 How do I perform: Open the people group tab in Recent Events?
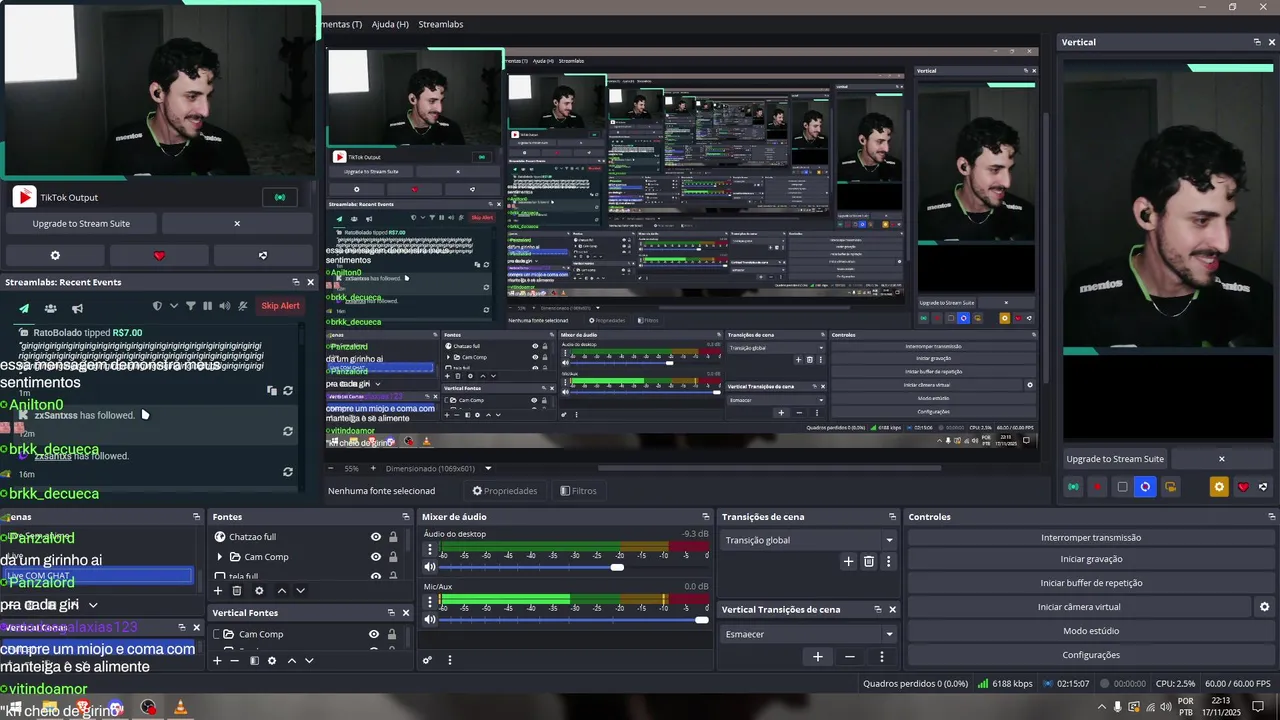50,307
